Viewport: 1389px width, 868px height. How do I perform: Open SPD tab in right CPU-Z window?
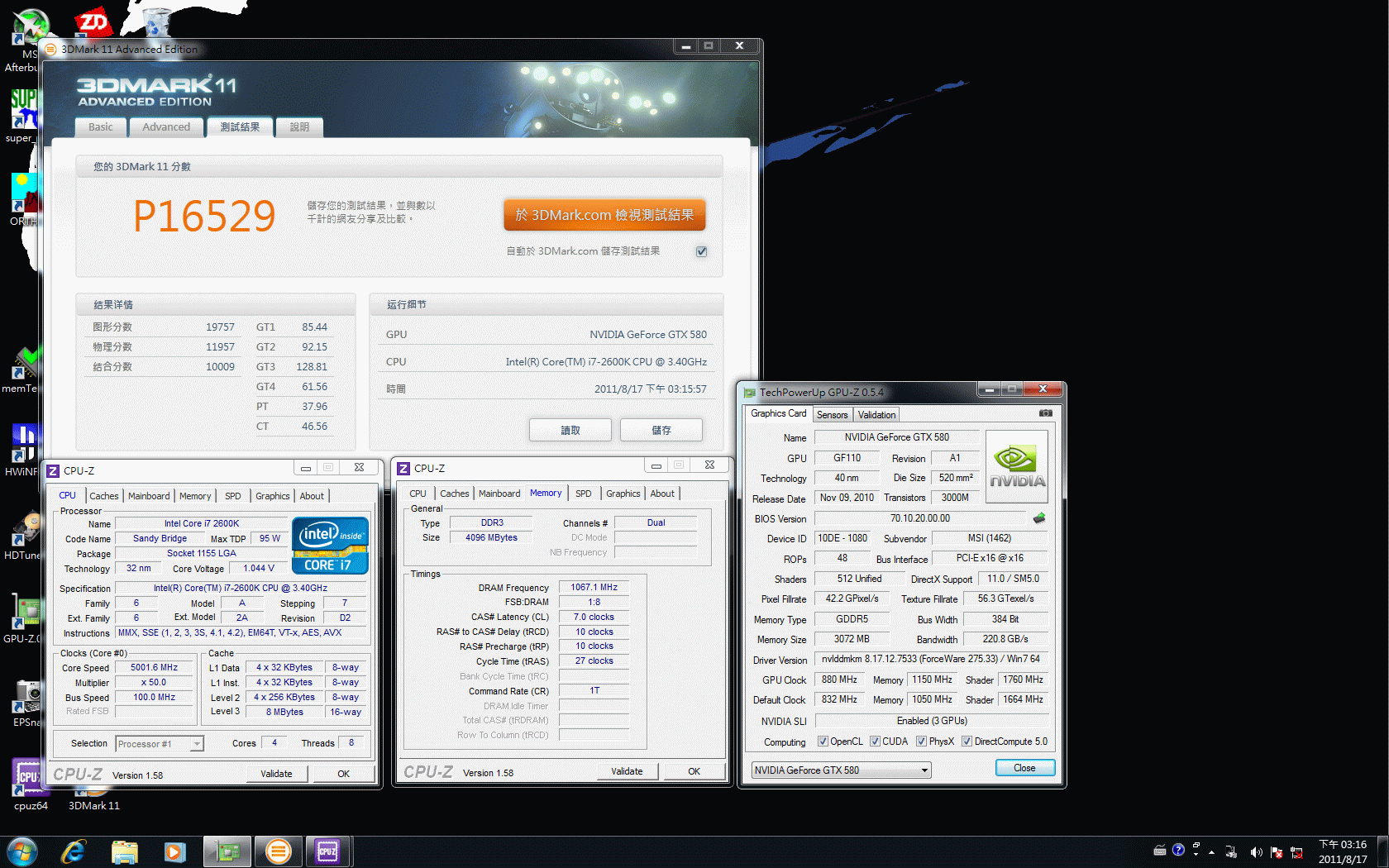pos(584,494)
